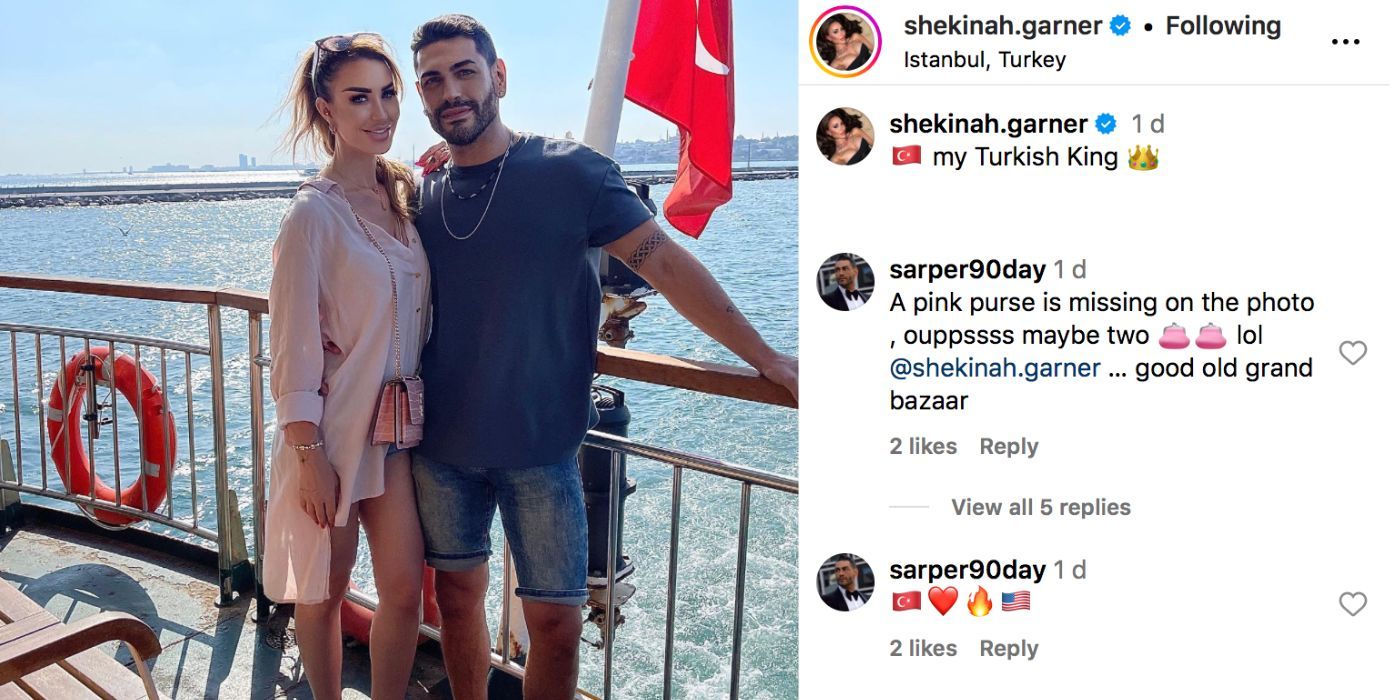Click the couple photo on the ferry
The height and width of the screenshot is (700, 1400).
pyautogui.click(x=399, y=350)
